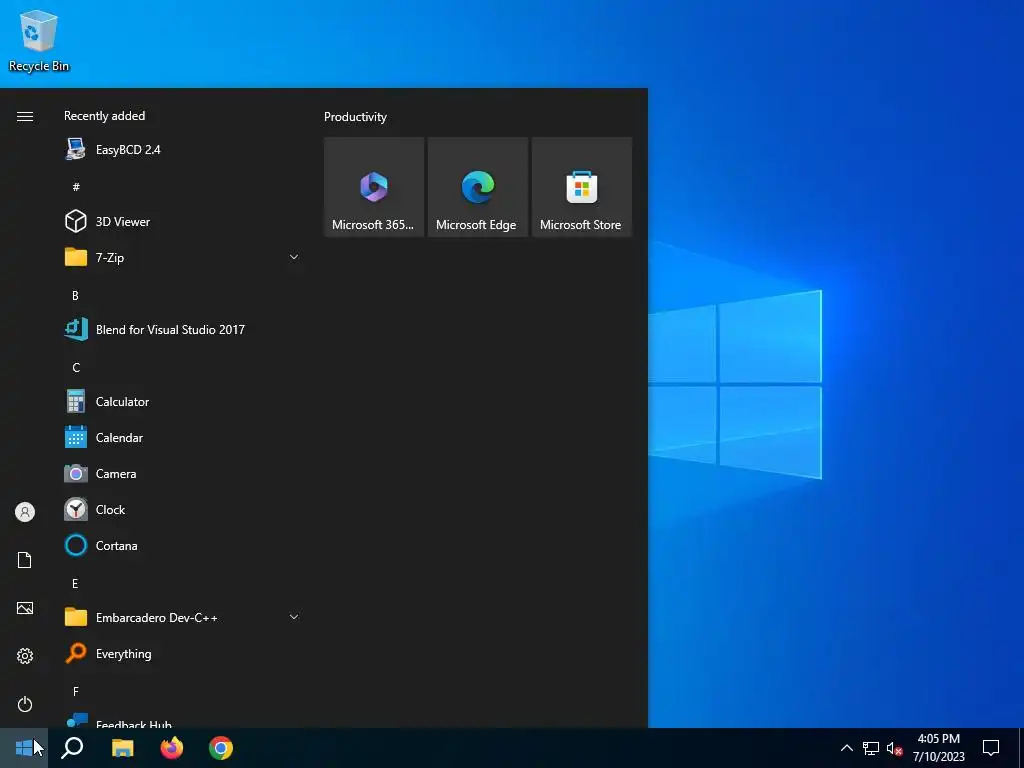Viewport: 1024px width, 768px height.
Task: Open the Calculator app
Action: pos(183,402)
